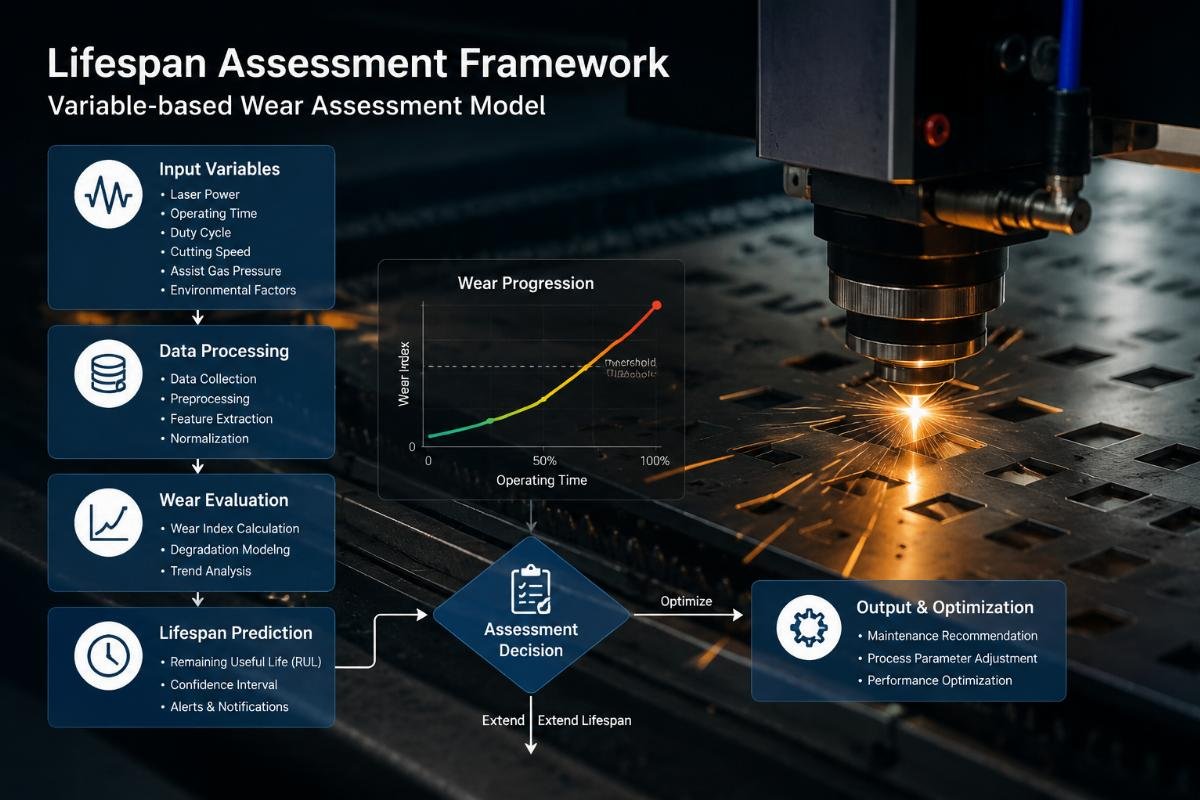Click the Variable-based Wear Assessment Model subtitle
Image resolution: width=1200 pixels, height=800 pixels.
tap(297, 105)
